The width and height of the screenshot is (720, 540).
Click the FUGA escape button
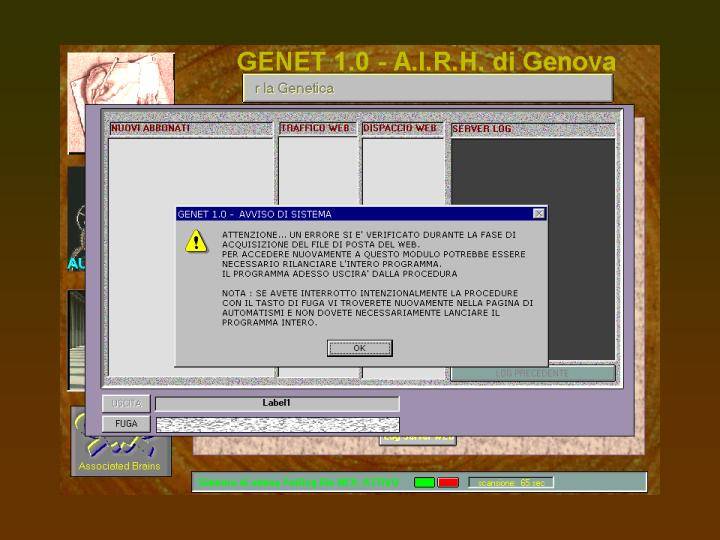[126, 423]
